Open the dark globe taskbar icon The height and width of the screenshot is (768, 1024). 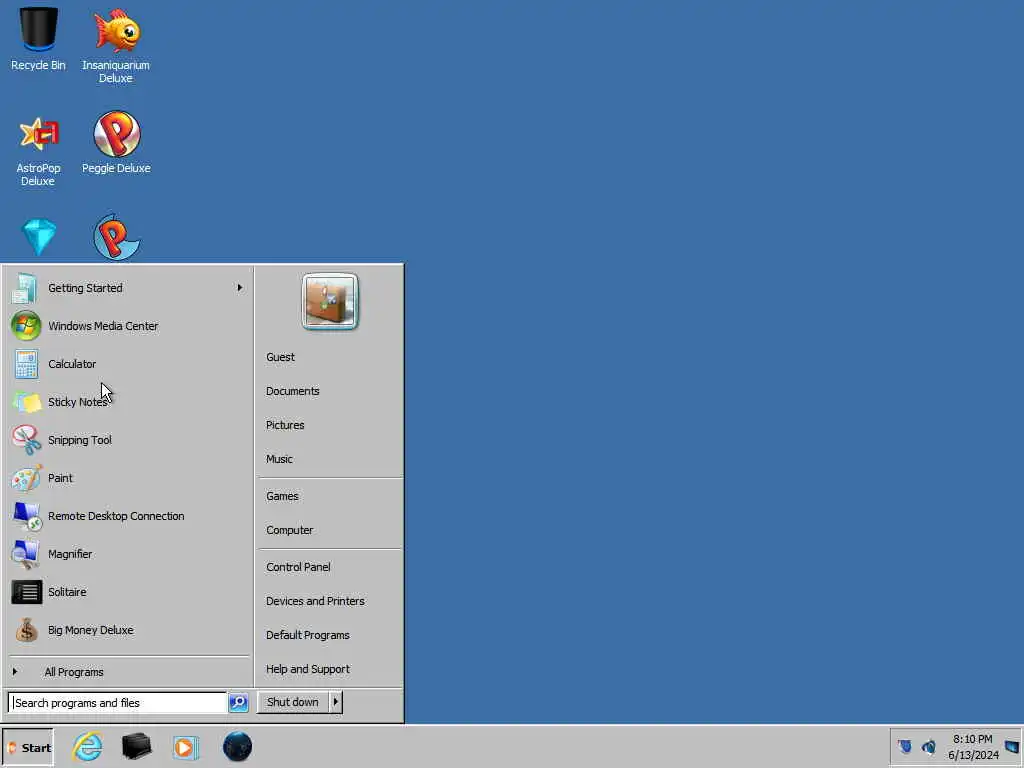[237, 746]
